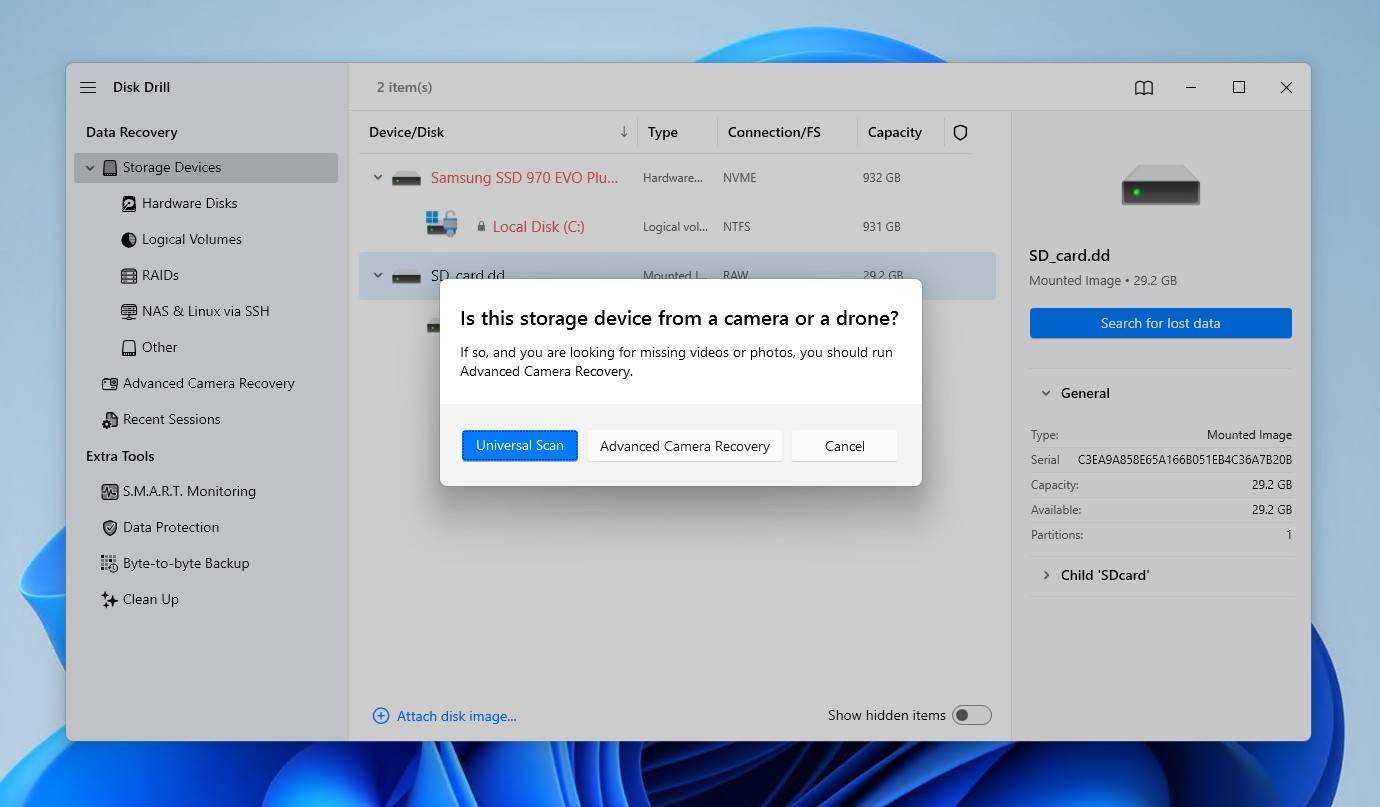This screenshot has width=1380, height=807.
Task: Click the Logical Volumes pie icon
Action: [129, 240]
